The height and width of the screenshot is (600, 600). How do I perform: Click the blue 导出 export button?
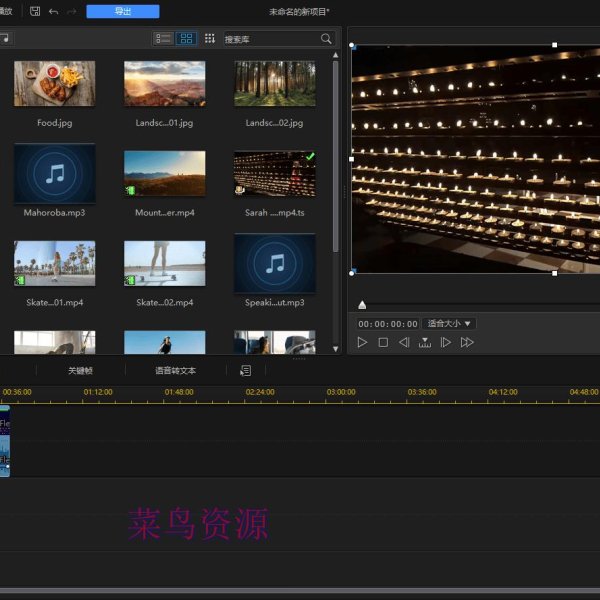(x=122, y=11)
